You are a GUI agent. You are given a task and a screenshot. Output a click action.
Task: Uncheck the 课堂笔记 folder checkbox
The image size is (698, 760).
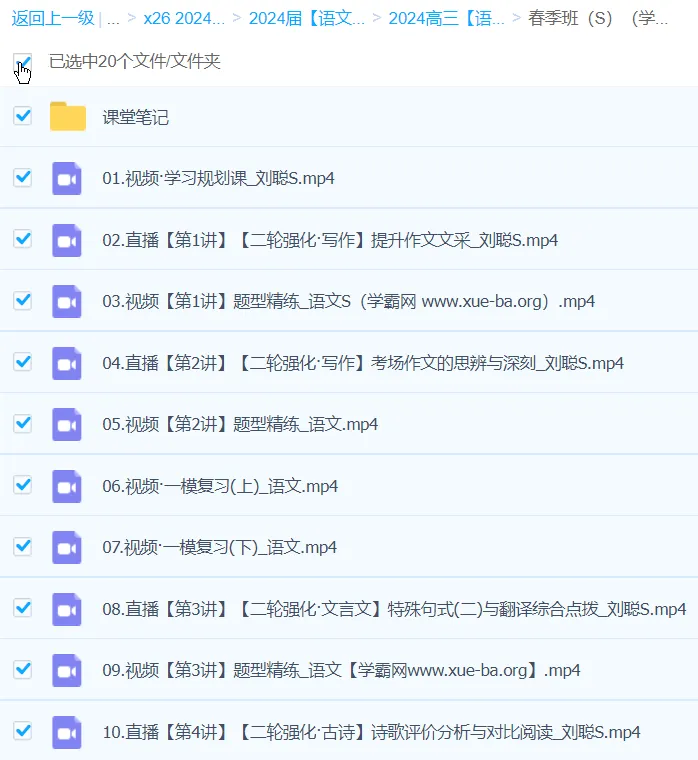coord(23,116)
